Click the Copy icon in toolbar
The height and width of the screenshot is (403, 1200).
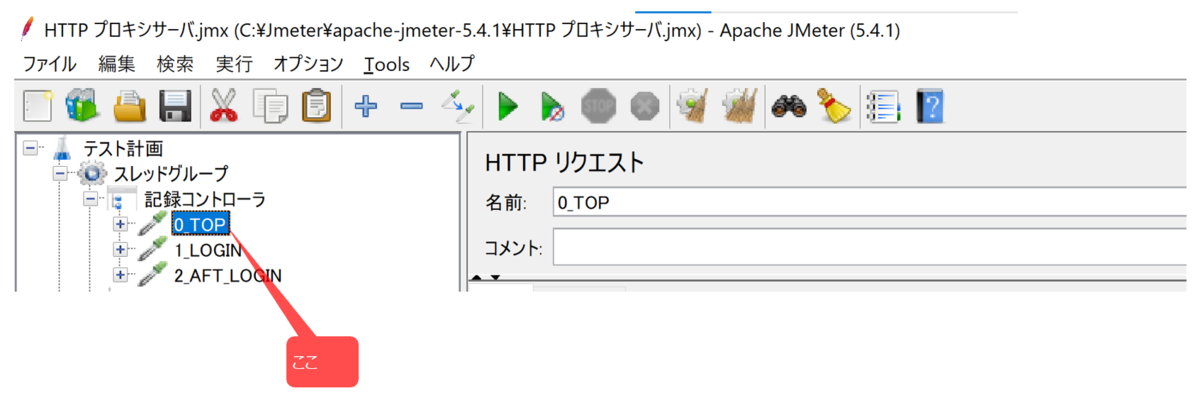point(270,105)
